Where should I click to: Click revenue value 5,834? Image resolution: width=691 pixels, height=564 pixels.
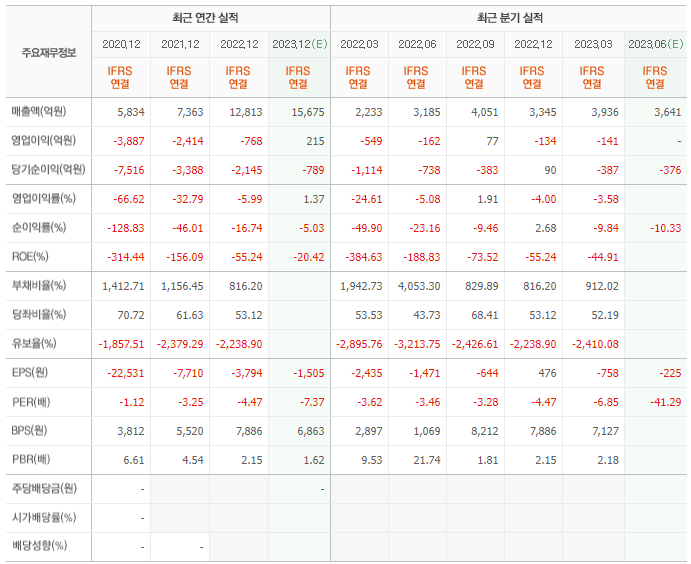click(131, 112)
